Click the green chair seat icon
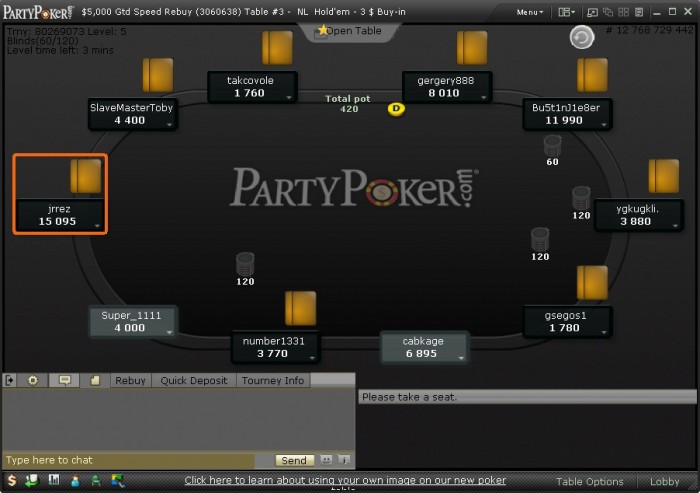Screen dimensions: 700x493 click(96, 481)
